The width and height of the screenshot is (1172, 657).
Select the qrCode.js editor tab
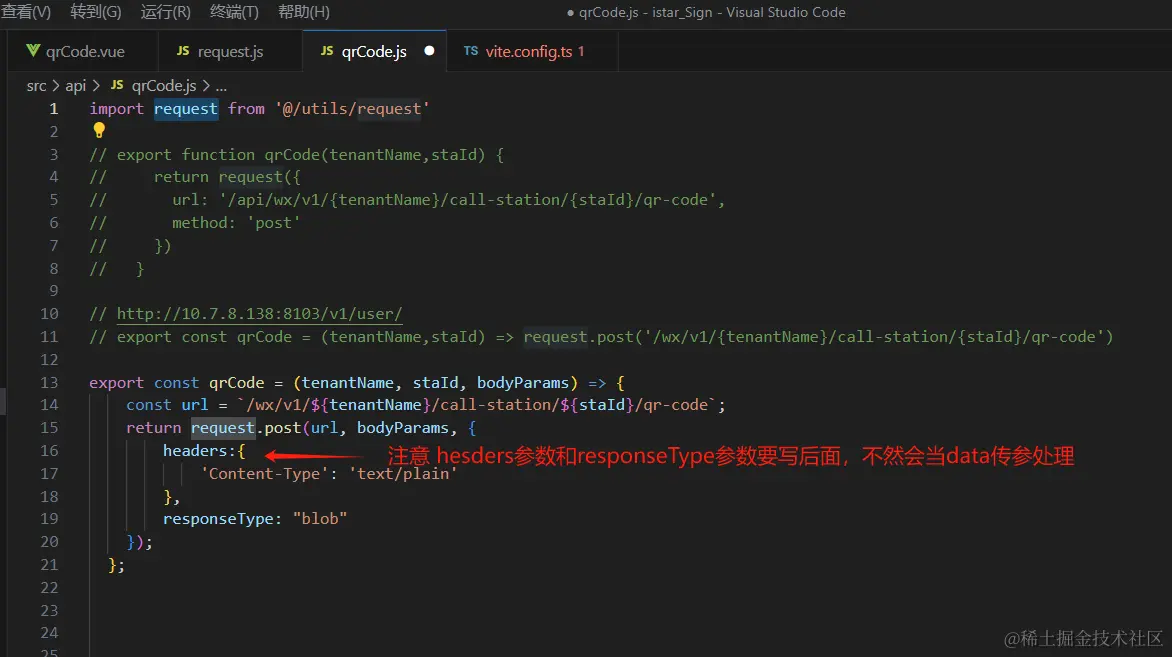pyautogui.click(x=374, y=51)
